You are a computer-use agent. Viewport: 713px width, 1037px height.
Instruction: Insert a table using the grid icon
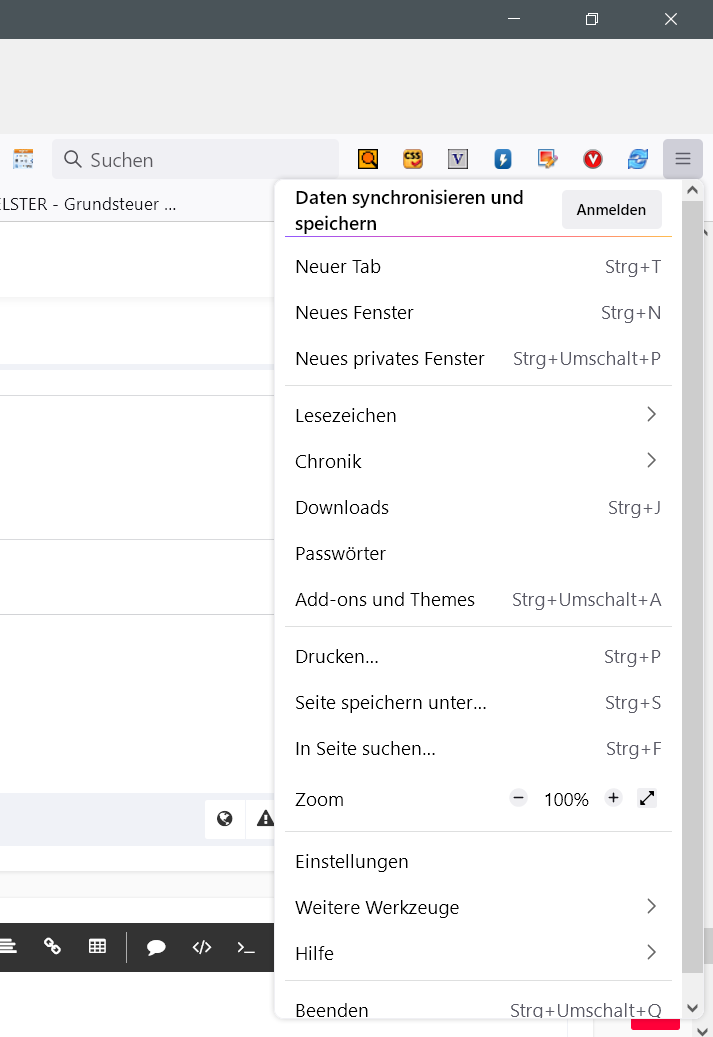tap(97, 946)
